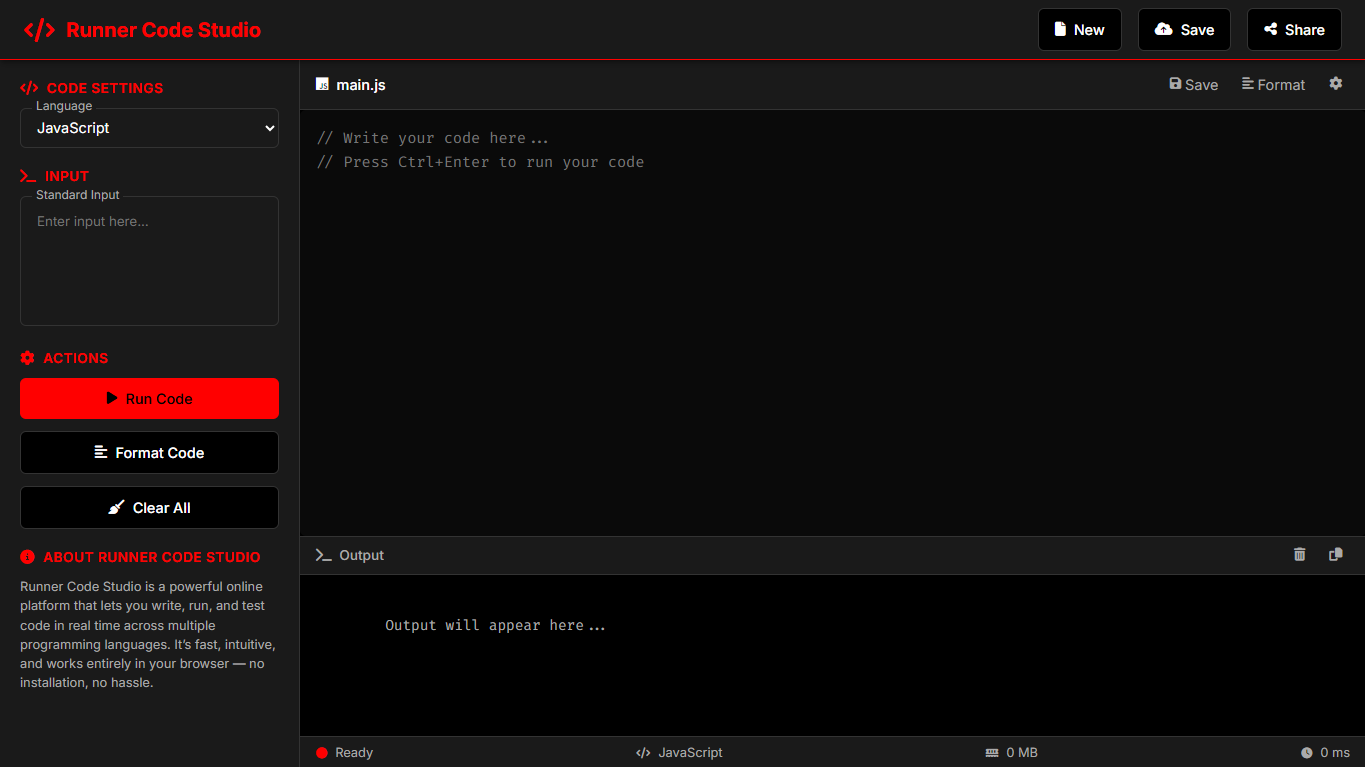Image resolution: width=1365 pixels, height=767 pixels.
Task: Click Clear All to reset everything
Action: 149,507
